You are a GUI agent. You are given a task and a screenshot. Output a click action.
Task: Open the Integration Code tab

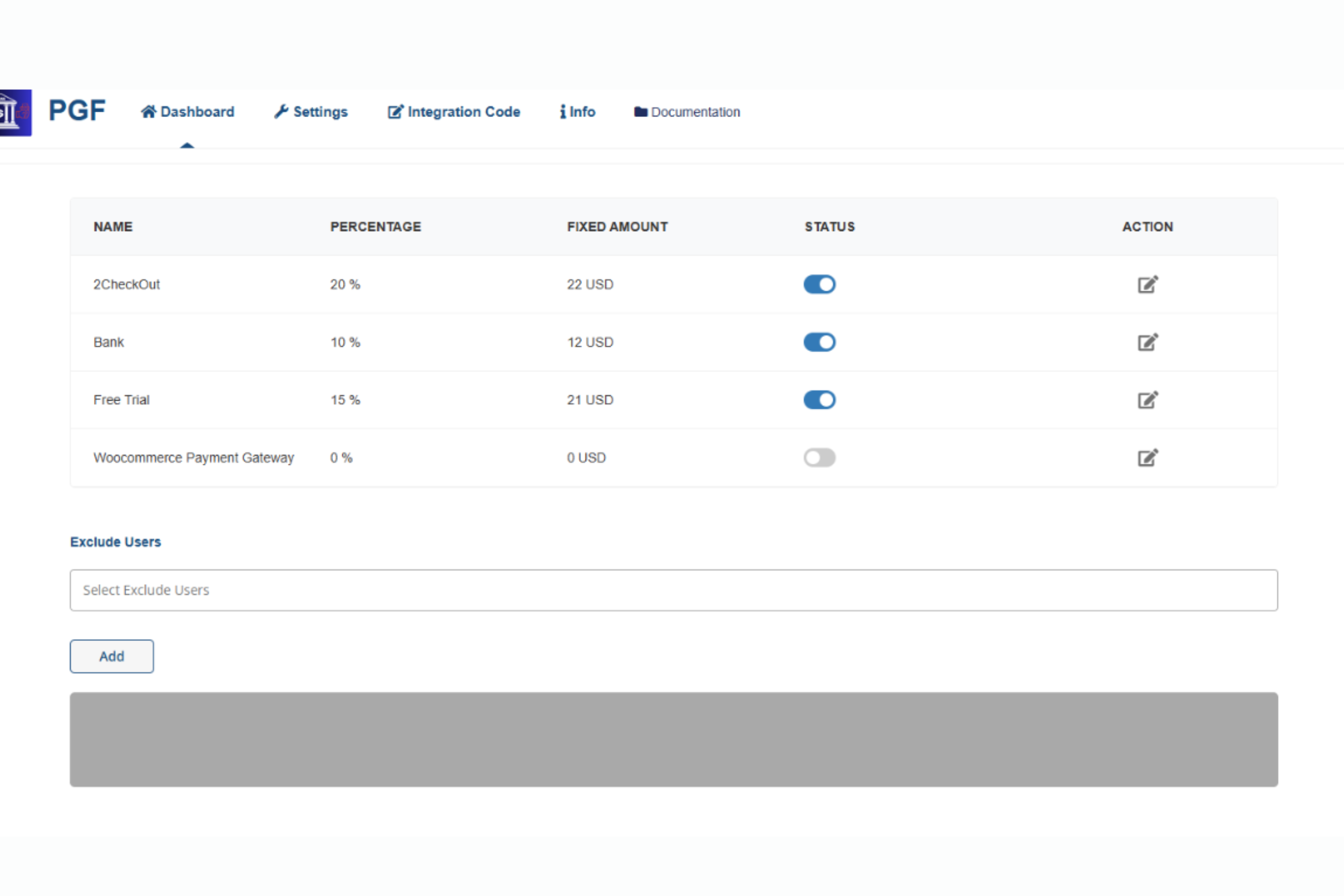454,112
